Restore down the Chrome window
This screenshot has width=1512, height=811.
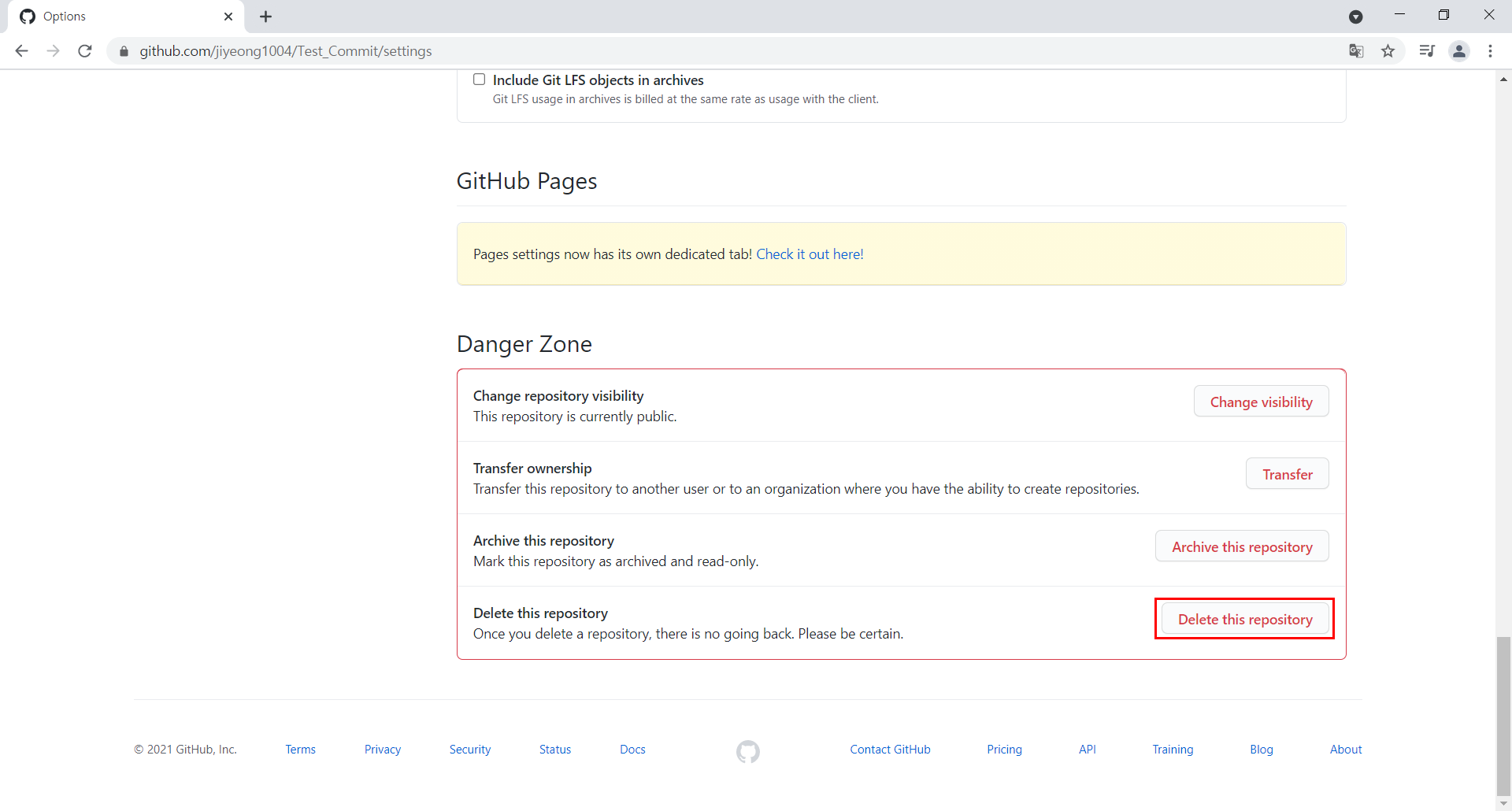[1443, 15]
